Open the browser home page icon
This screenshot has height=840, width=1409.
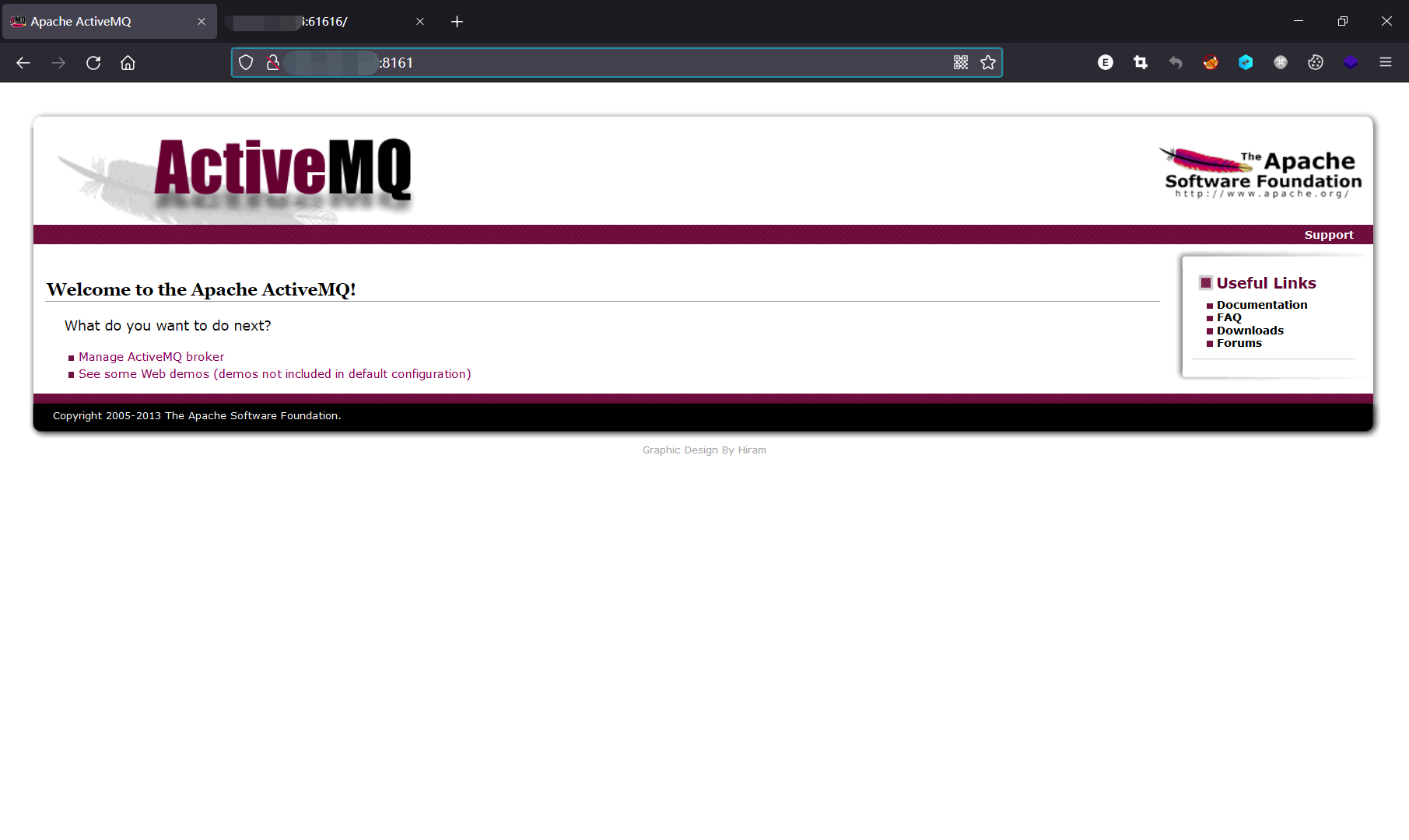(x=128, y=63)
